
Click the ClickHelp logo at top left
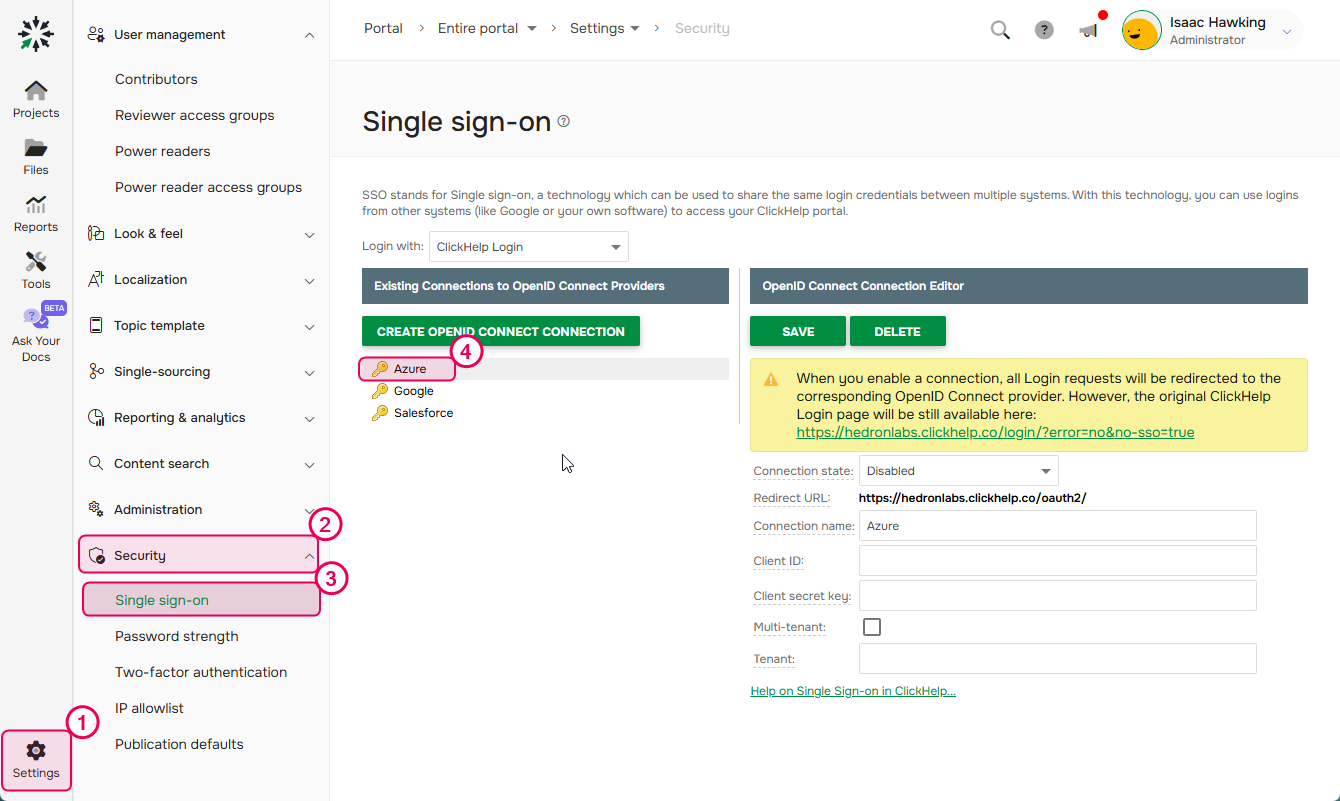(x=36, y=33)
